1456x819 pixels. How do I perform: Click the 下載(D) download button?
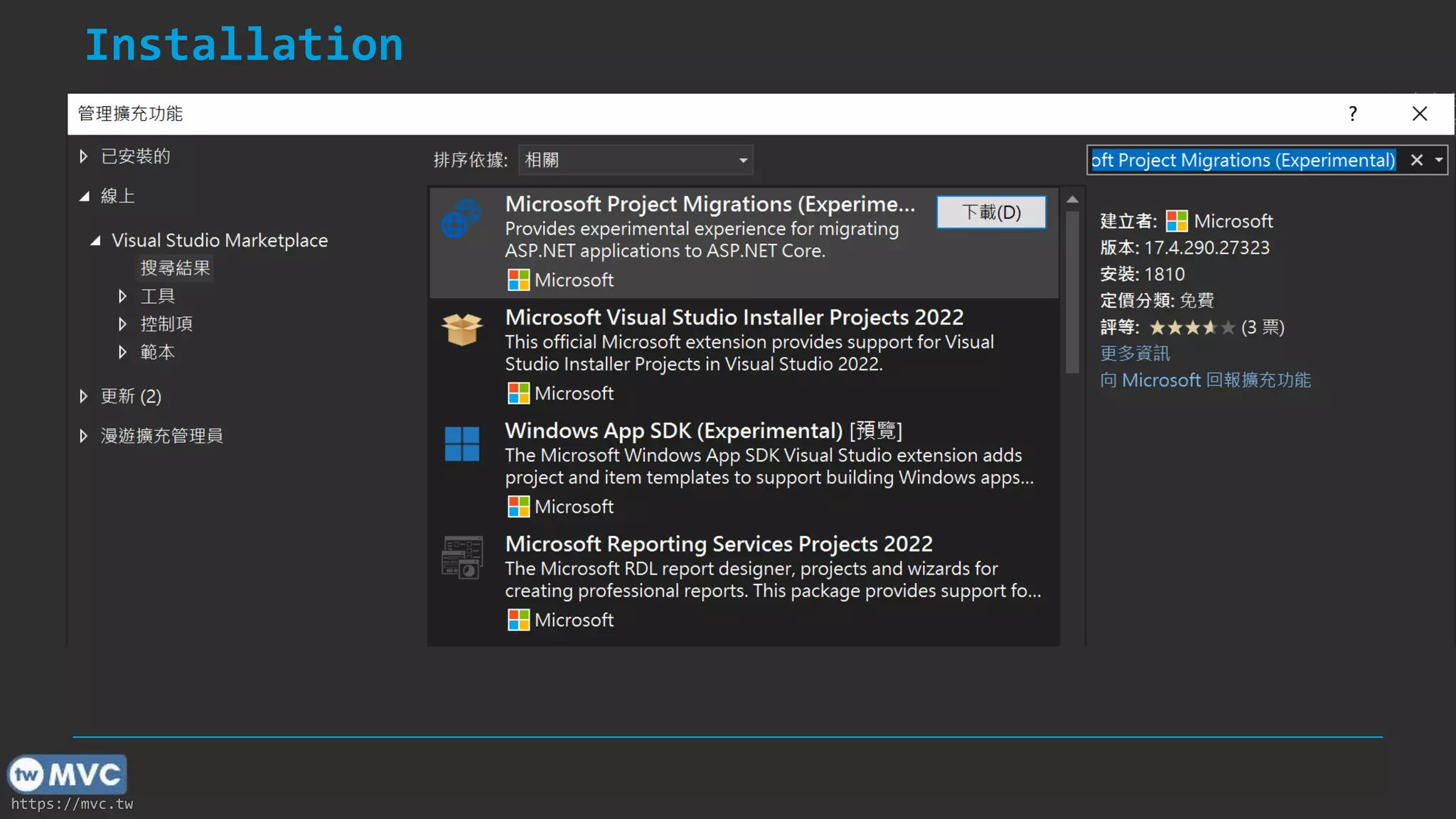tap(990, 212)
